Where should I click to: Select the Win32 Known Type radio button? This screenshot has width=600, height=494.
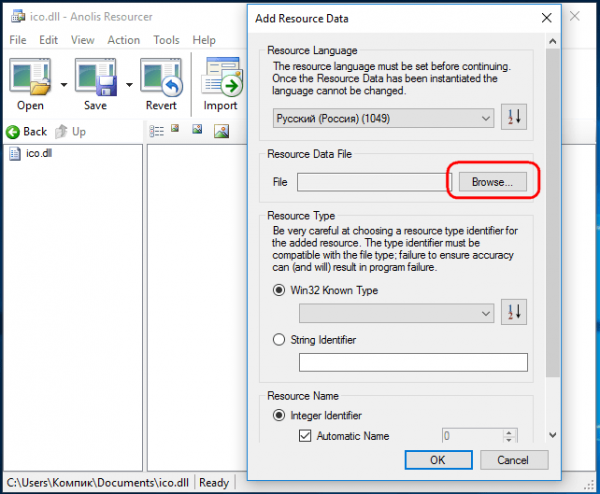click(x=279, y=290)
